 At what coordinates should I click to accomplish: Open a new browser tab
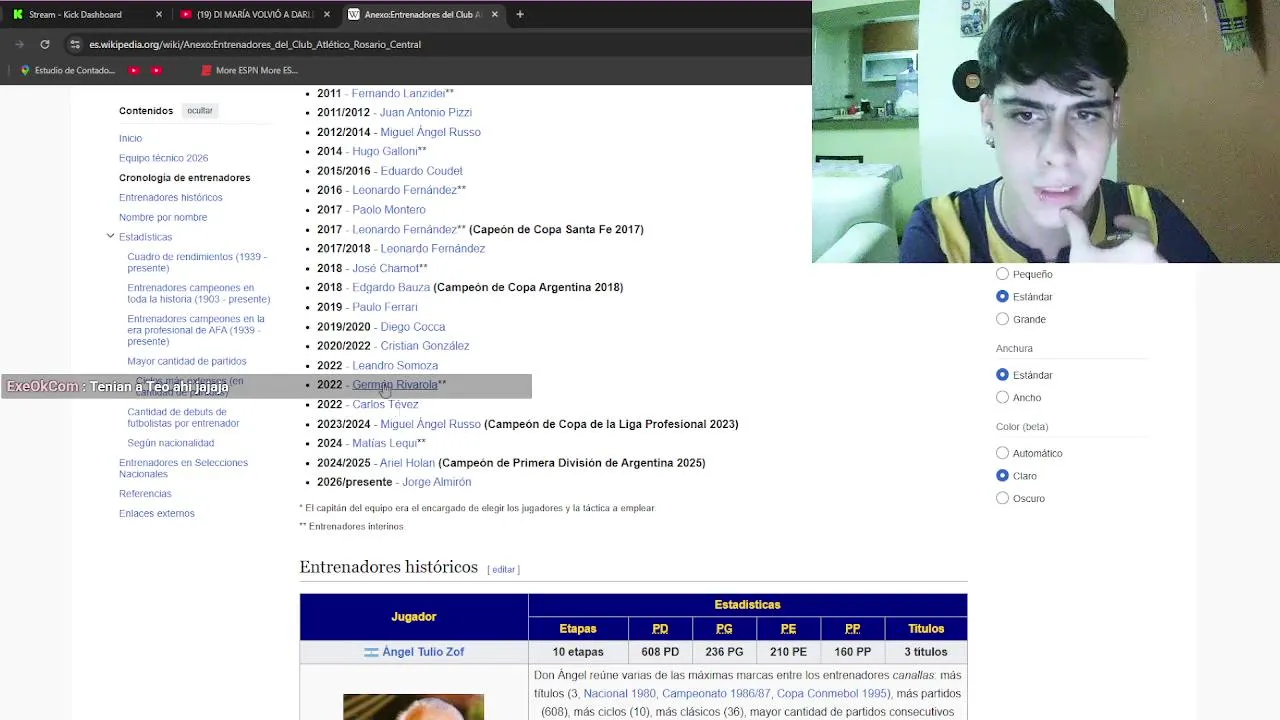tap(519, 14)
